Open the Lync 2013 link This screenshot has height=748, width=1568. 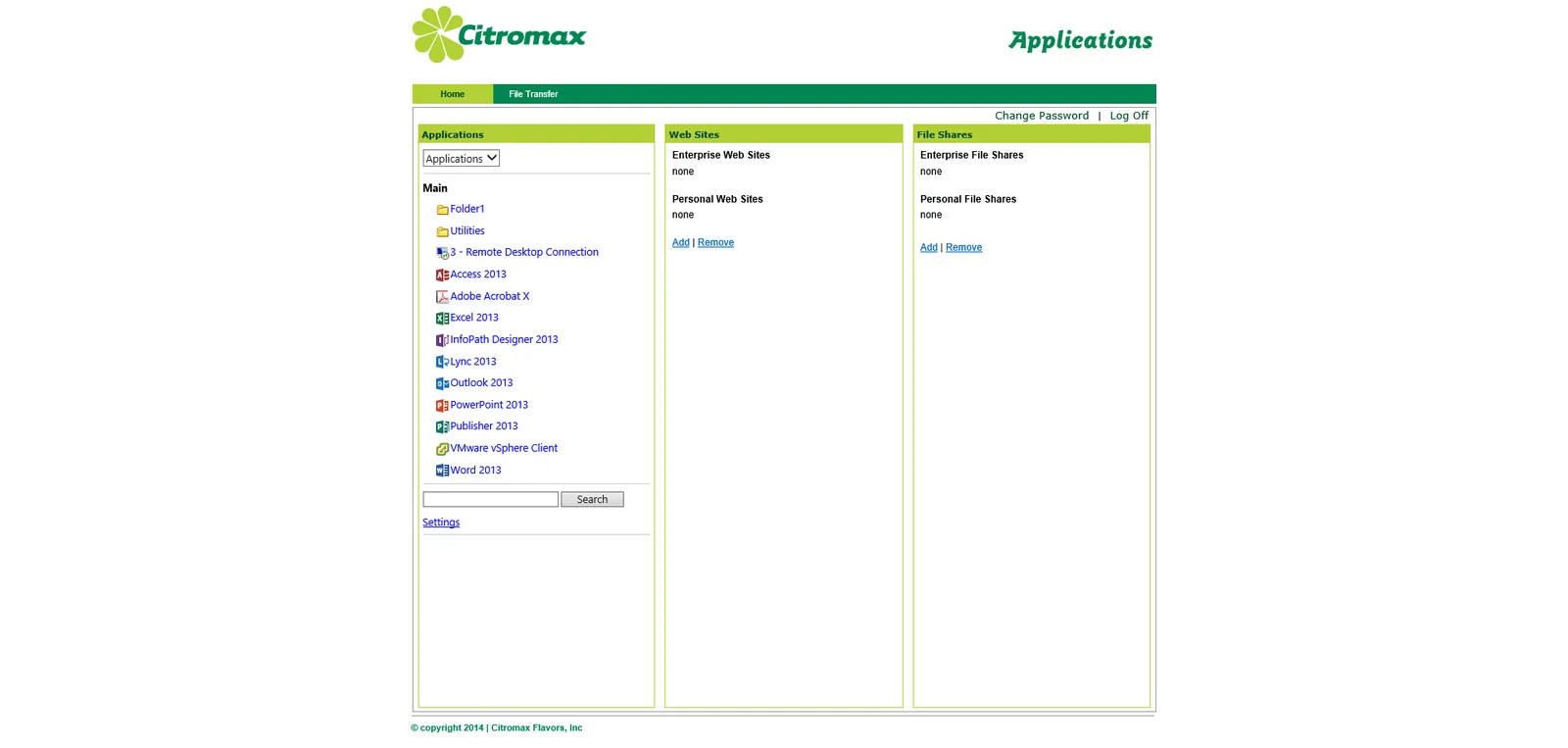click(x=473, y=362)
